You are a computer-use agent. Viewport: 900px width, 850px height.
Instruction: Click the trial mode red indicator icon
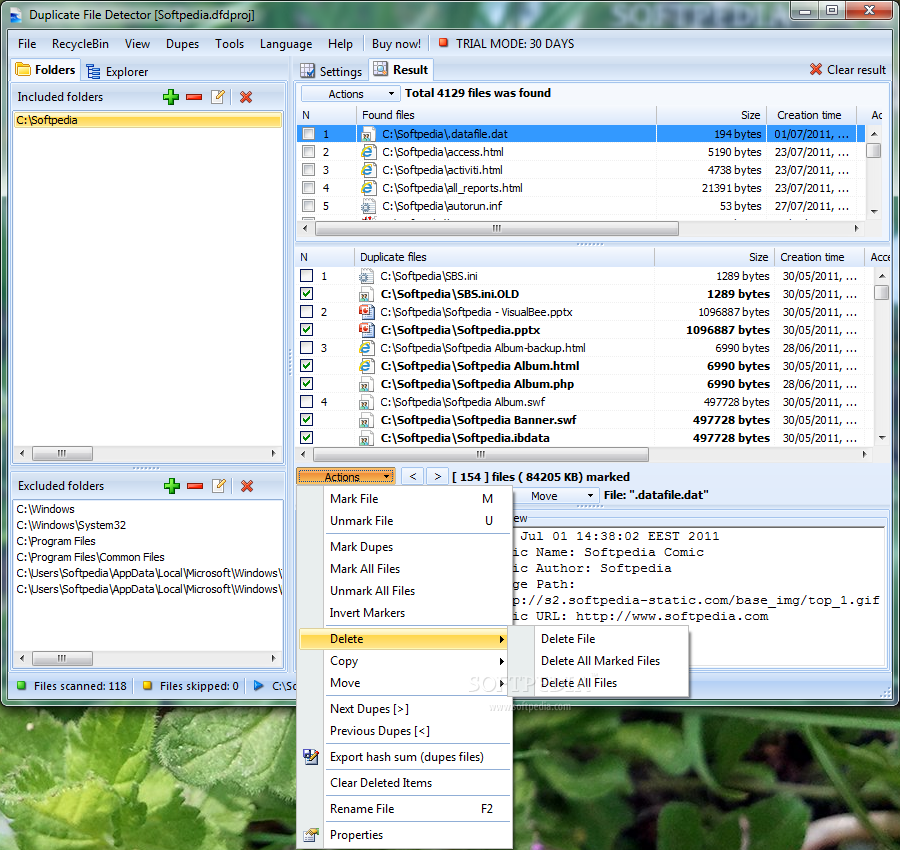443,42
